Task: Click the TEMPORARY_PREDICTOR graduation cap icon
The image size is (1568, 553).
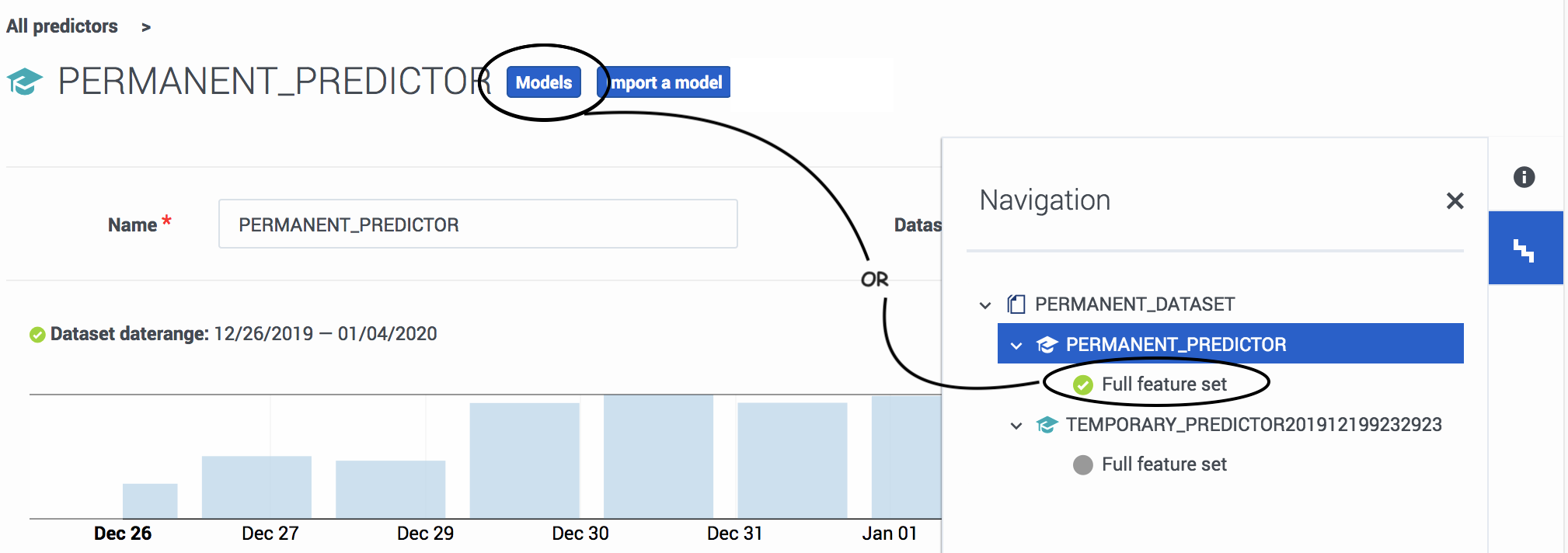Action: coord(1047,425)
